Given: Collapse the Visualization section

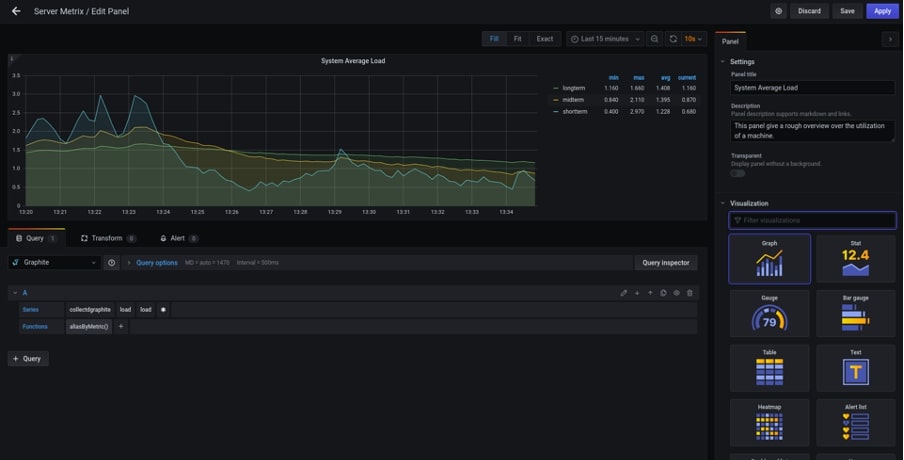Looking at the screenshot, I should click(722, 203).
